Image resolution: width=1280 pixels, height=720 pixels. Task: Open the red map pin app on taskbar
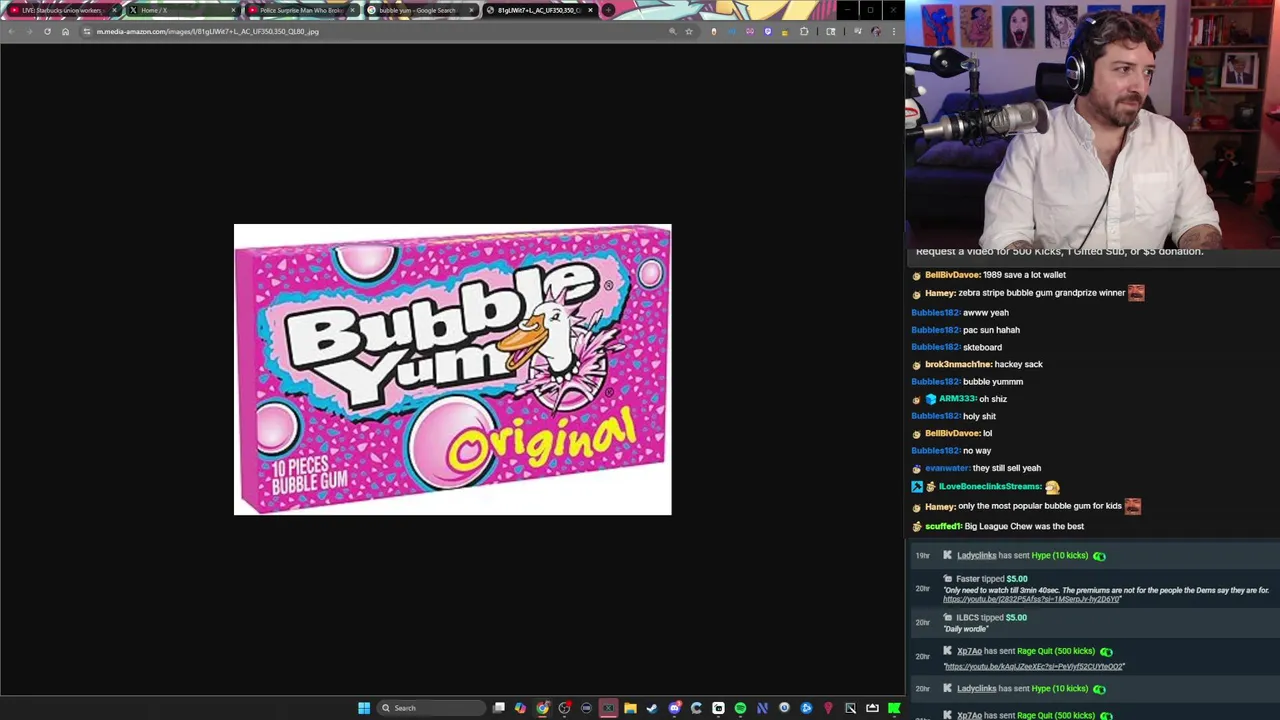[828, 708]
